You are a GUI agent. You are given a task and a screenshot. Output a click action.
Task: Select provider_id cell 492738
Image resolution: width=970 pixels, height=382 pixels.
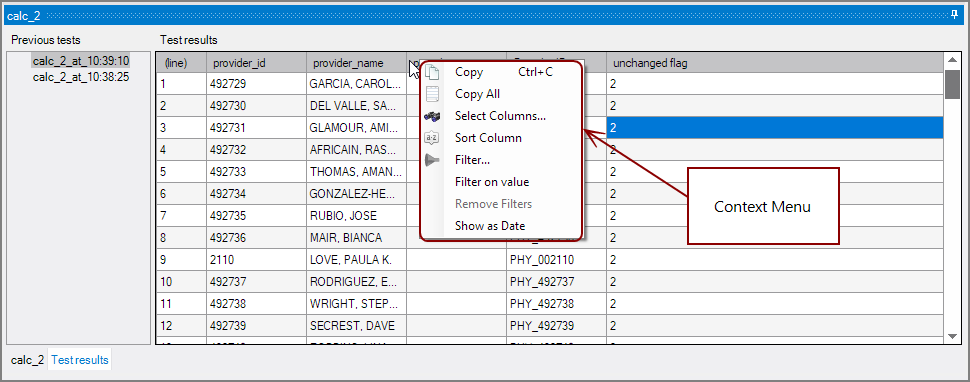pyautogui.click(x=257, y=303)
